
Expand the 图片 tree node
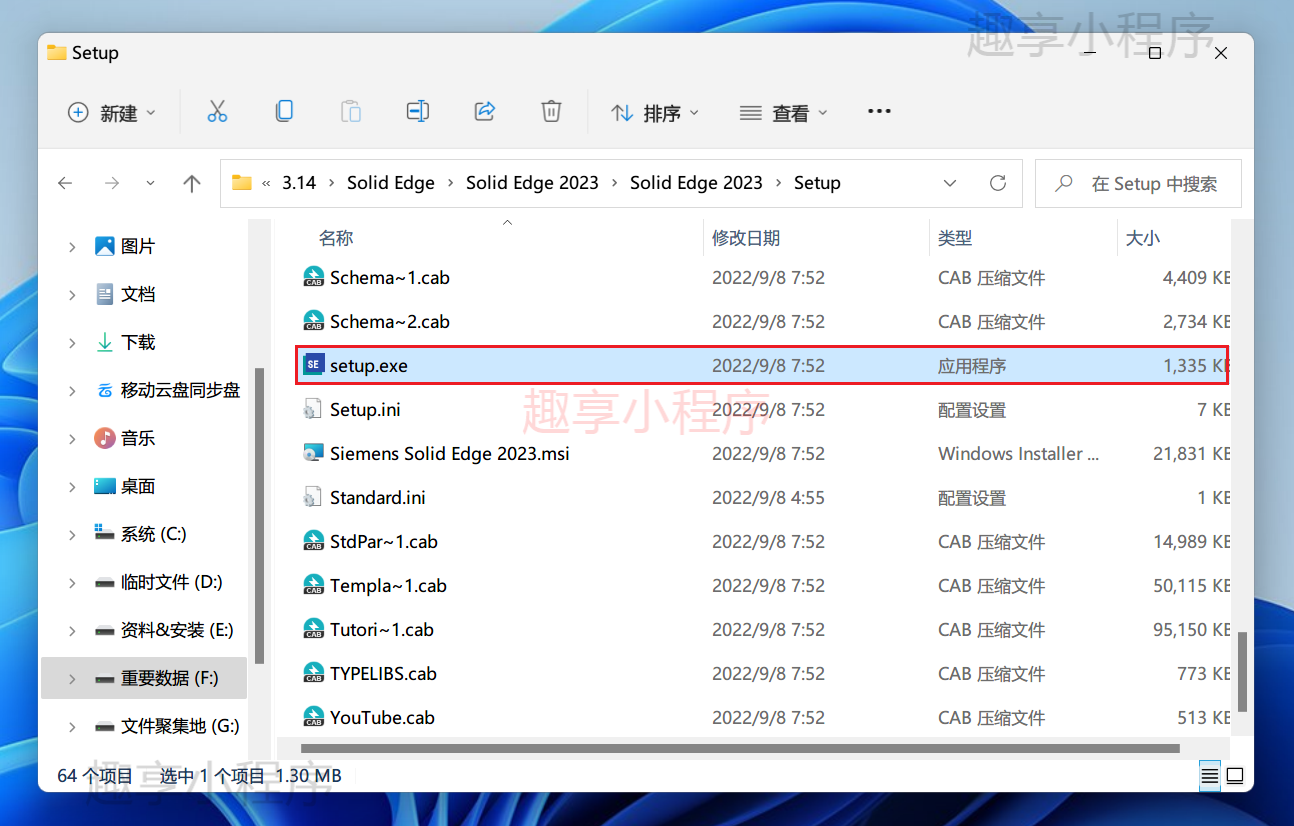[72, 246]
